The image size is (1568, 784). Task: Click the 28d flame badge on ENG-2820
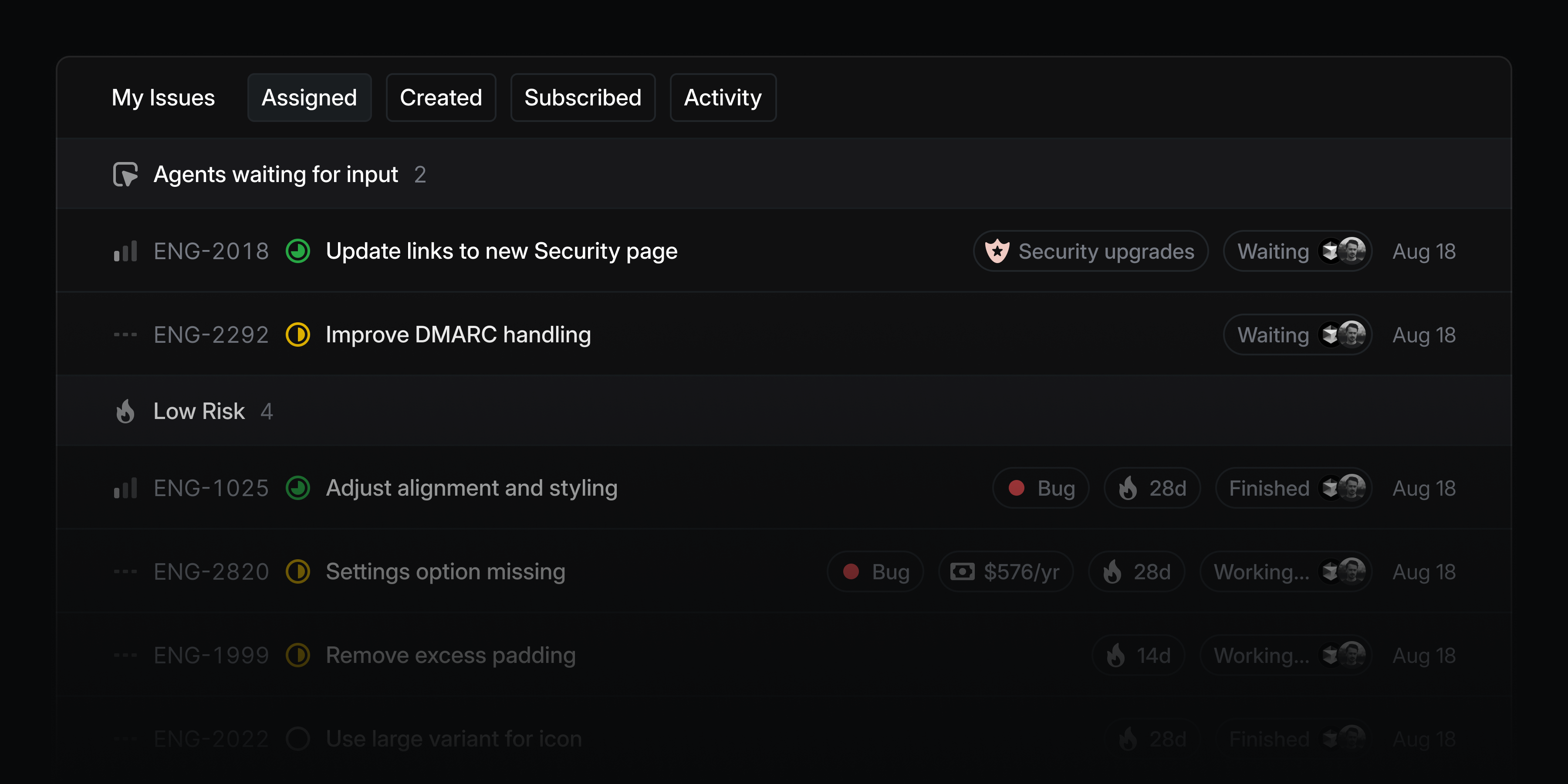pos(1136,571)
